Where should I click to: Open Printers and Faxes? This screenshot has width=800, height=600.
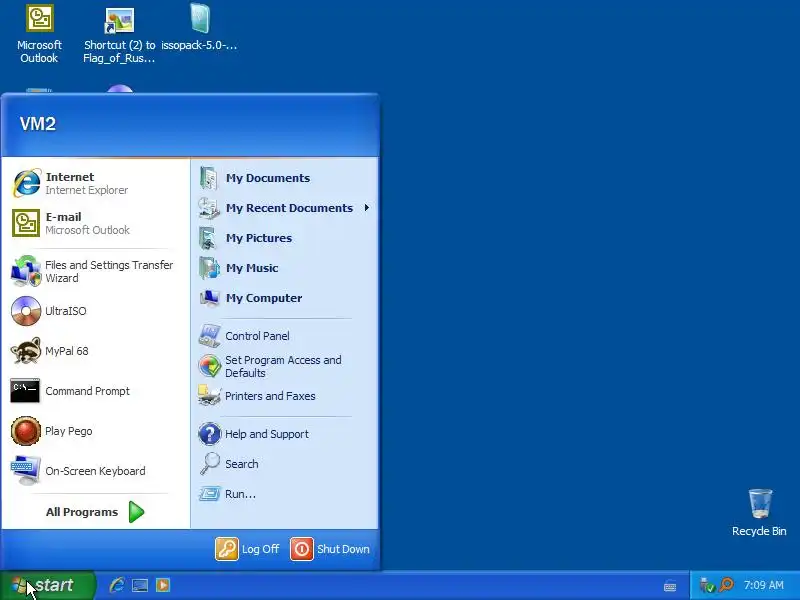(x=285, y=396)
